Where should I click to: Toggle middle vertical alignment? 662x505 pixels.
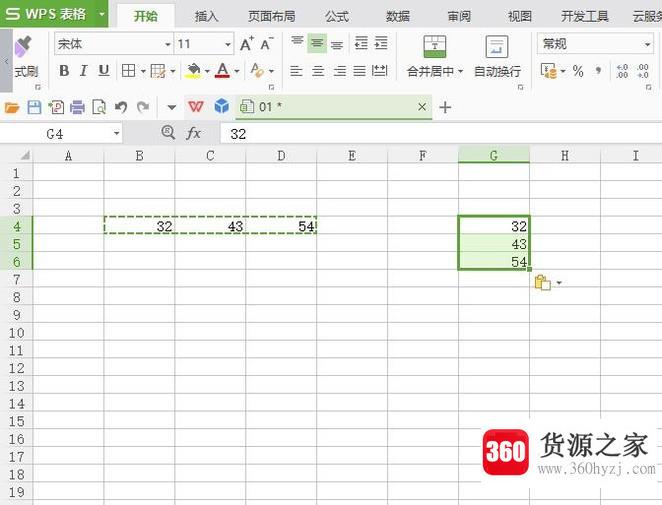click(x=317, y=43)
